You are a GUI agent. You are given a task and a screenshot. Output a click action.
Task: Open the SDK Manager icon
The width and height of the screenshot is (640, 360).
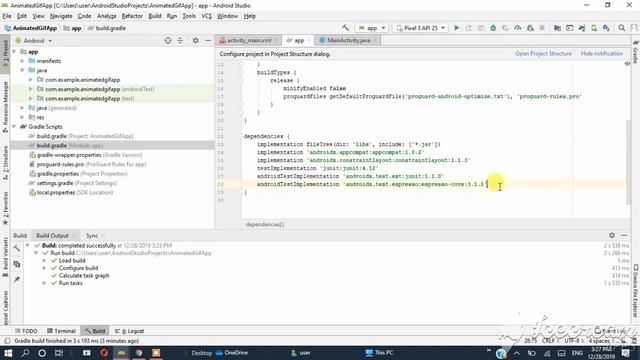606,28
